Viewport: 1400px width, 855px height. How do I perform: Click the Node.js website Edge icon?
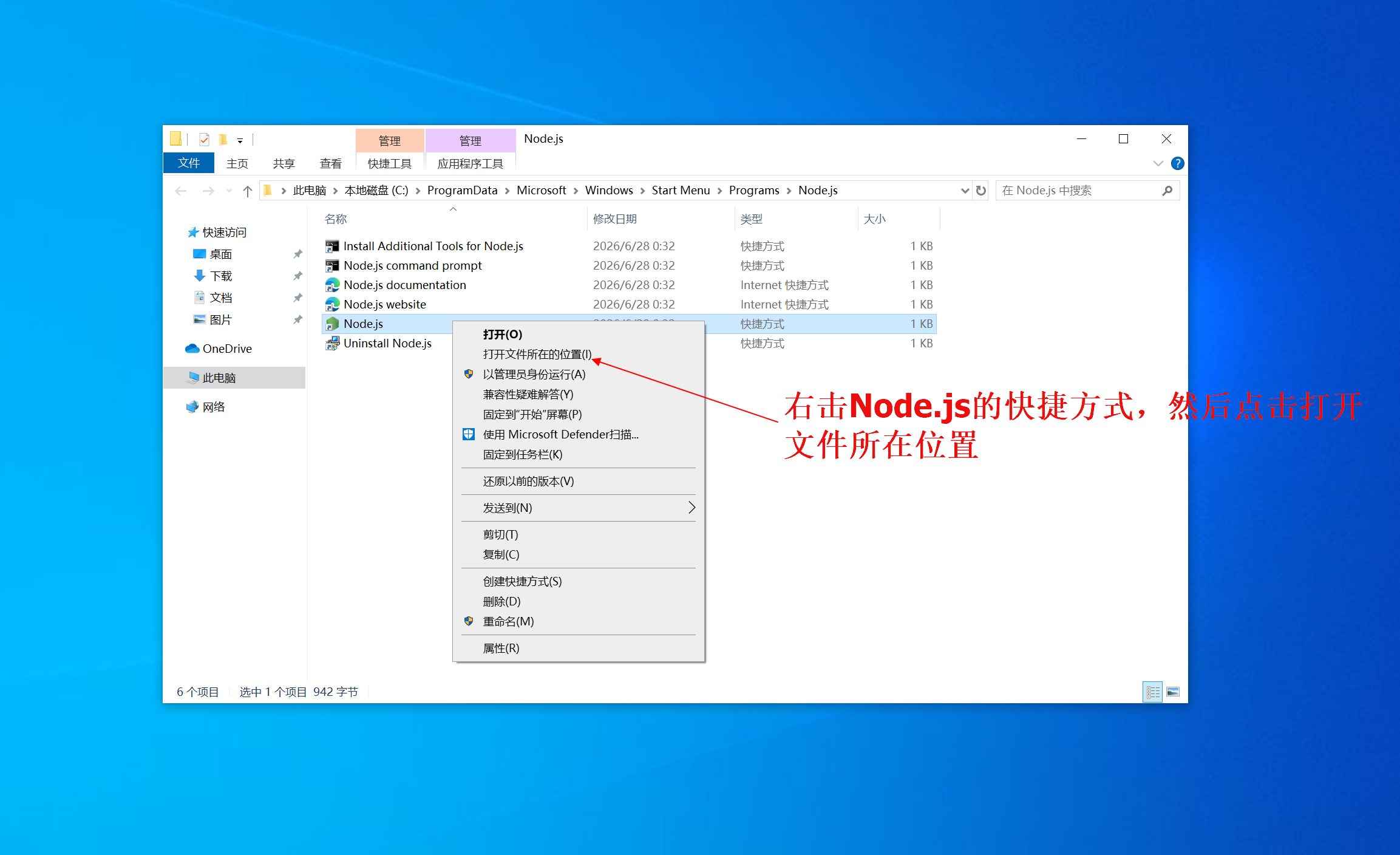332,304
